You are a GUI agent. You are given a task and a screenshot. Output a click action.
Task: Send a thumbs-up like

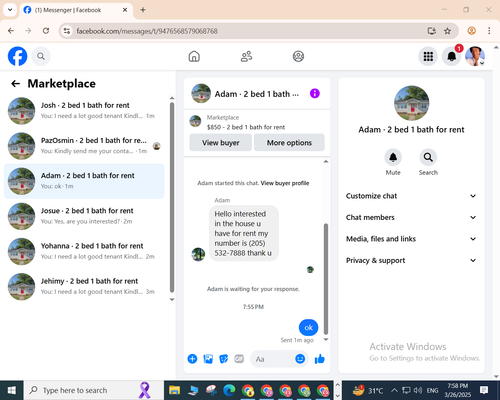(319, 359)
